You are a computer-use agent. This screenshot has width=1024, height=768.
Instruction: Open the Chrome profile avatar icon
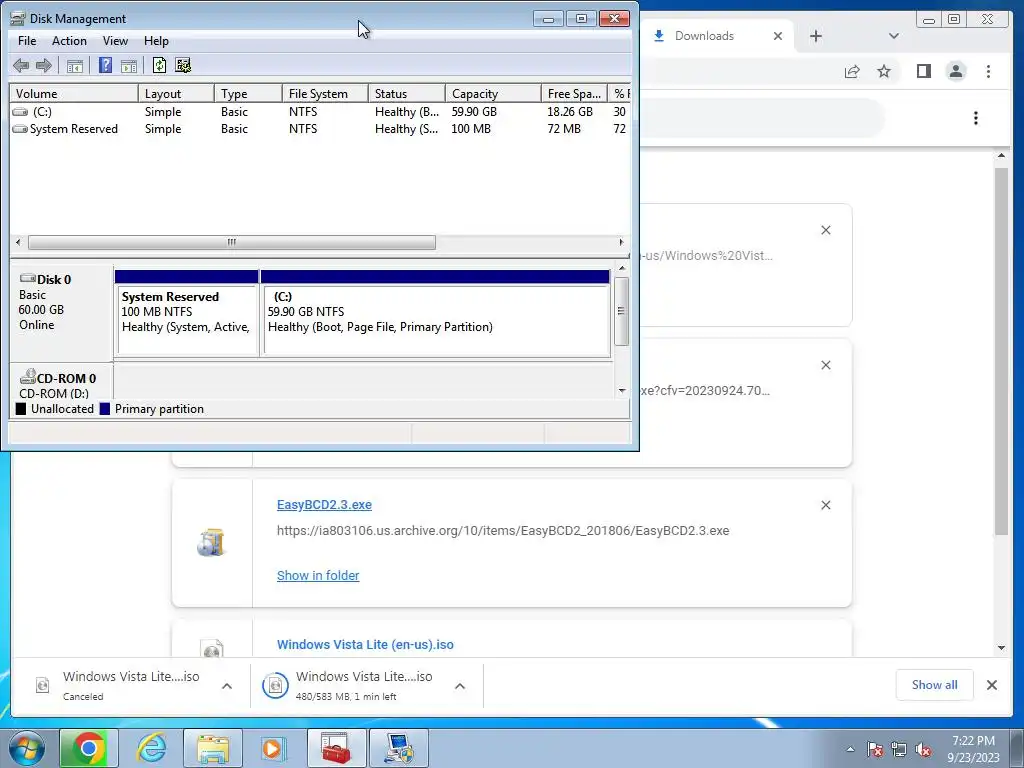click(956, 71)
